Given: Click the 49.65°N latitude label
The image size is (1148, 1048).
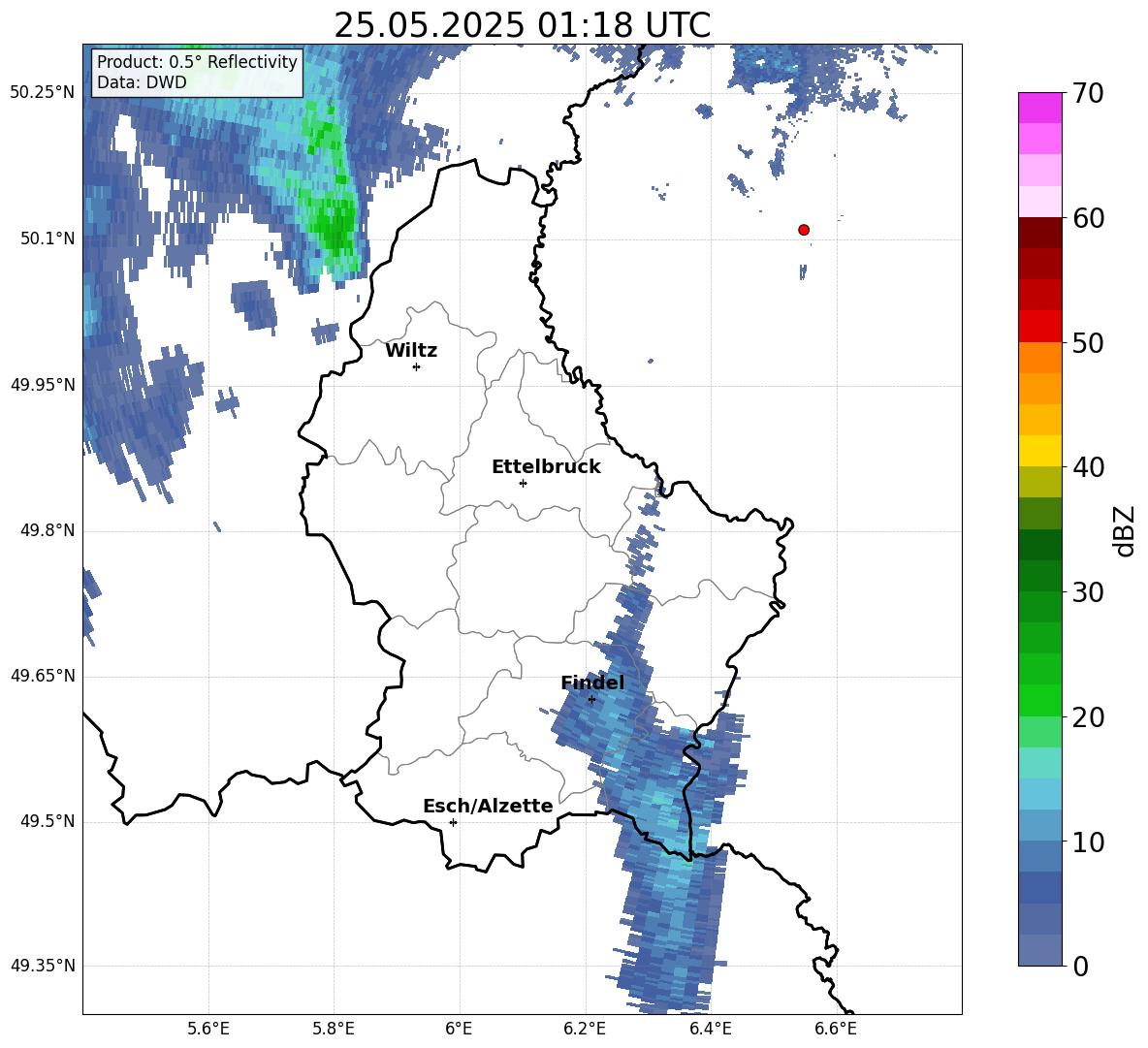Looking at the screenshot, I should [x=43, y=676].
